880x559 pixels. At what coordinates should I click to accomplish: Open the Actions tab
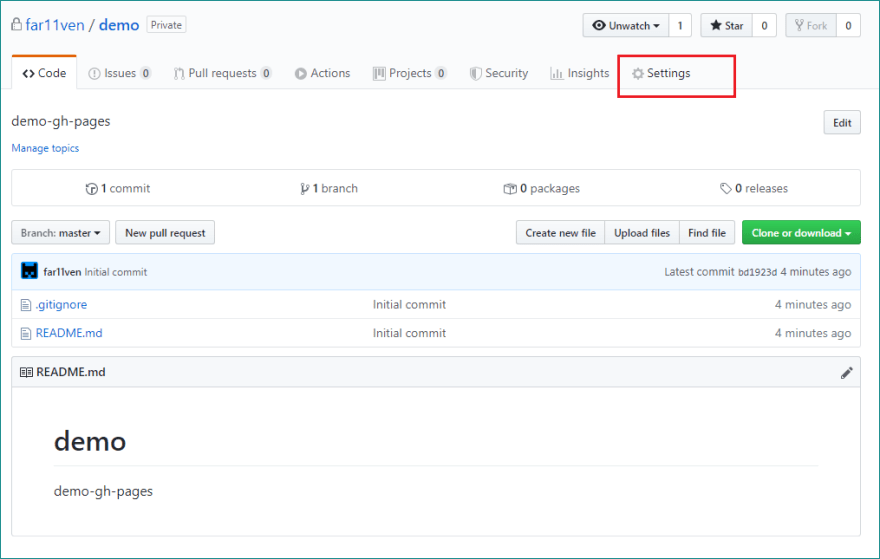(322, 73)
